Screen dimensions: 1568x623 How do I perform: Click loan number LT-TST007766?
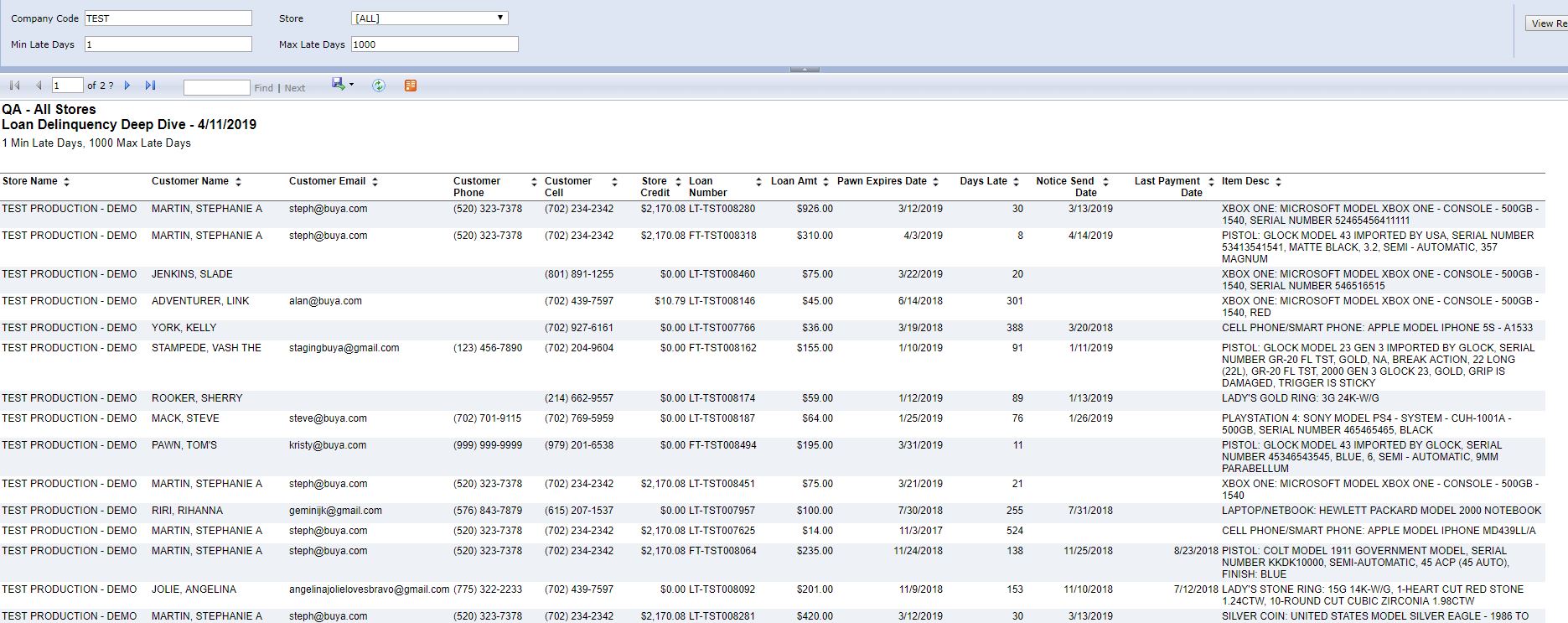(x=722, y=328)
